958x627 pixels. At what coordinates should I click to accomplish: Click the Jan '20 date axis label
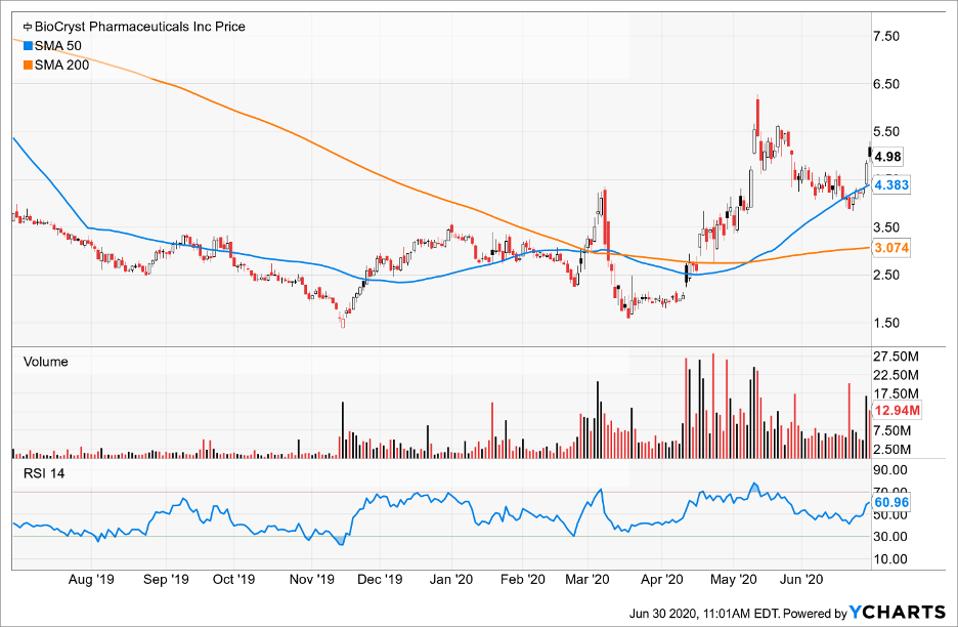(451, 579)
